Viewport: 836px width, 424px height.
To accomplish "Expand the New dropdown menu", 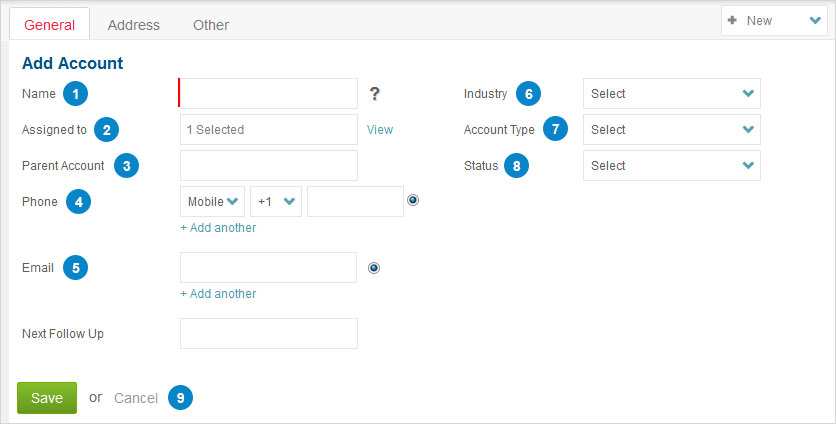I will pyautogui.click(x=774, y=21).
